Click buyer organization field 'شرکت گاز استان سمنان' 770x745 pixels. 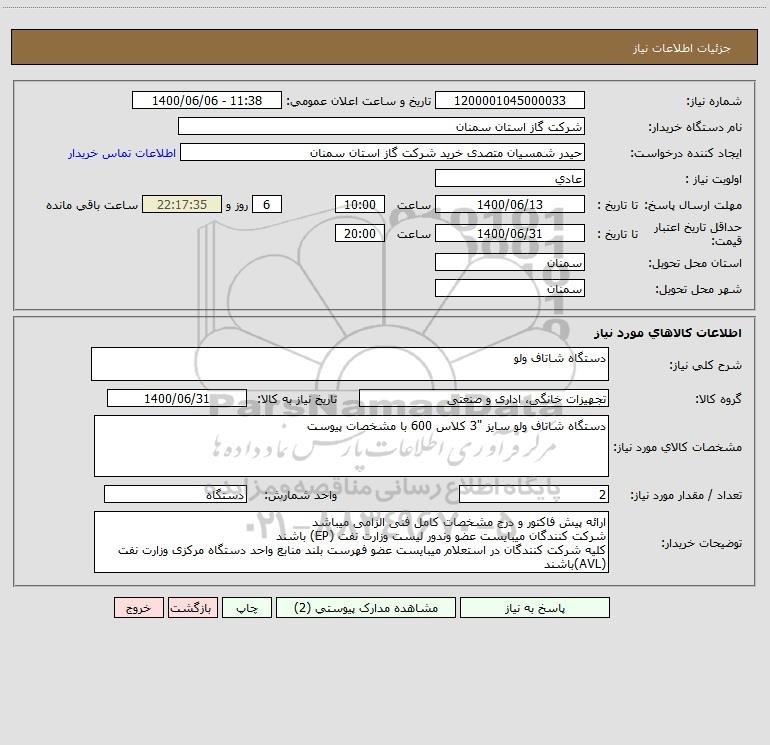pos(381,127)
